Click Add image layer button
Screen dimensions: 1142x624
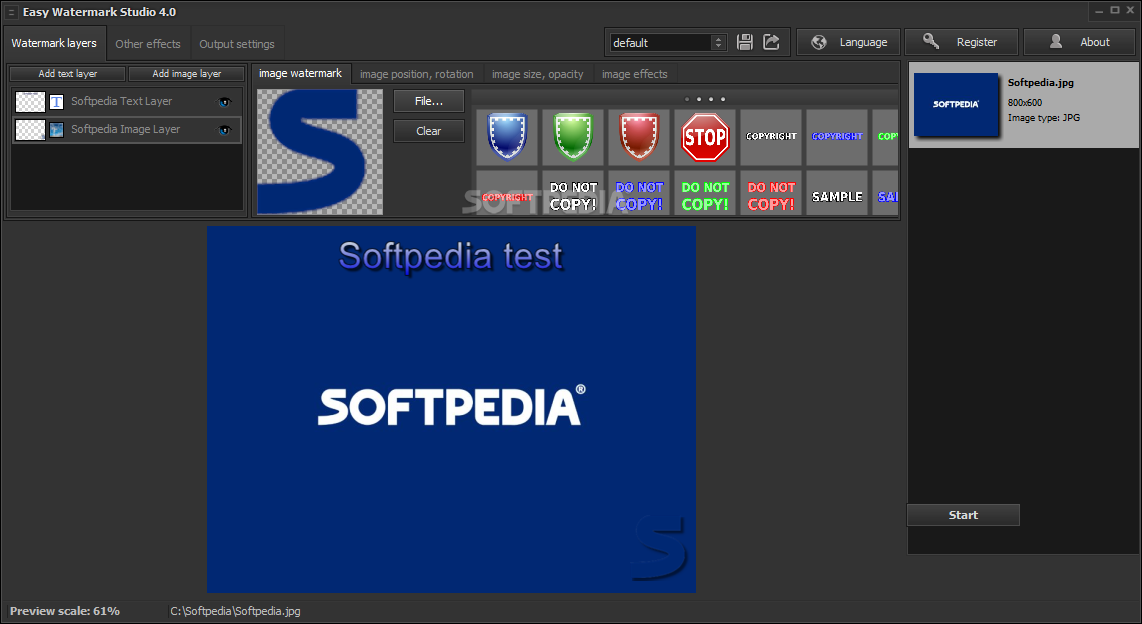pos(186,74)
